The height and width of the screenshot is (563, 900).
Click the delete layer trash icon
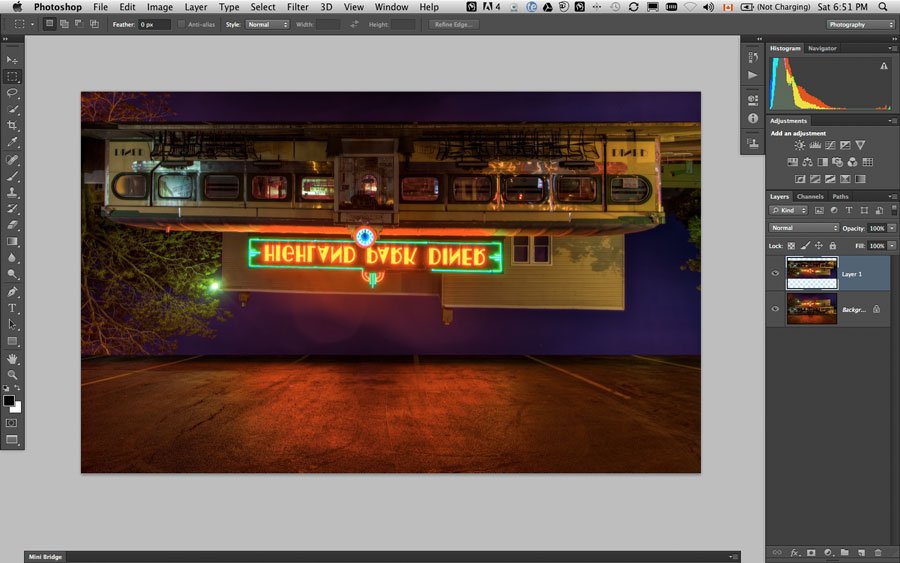coord(878,553)
